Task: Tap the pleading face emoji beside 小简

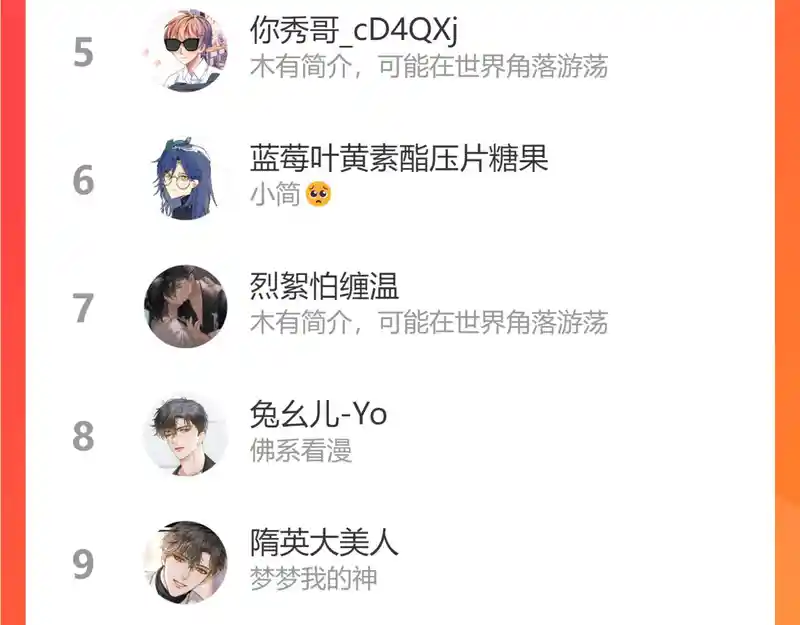Action: [318, 195]
